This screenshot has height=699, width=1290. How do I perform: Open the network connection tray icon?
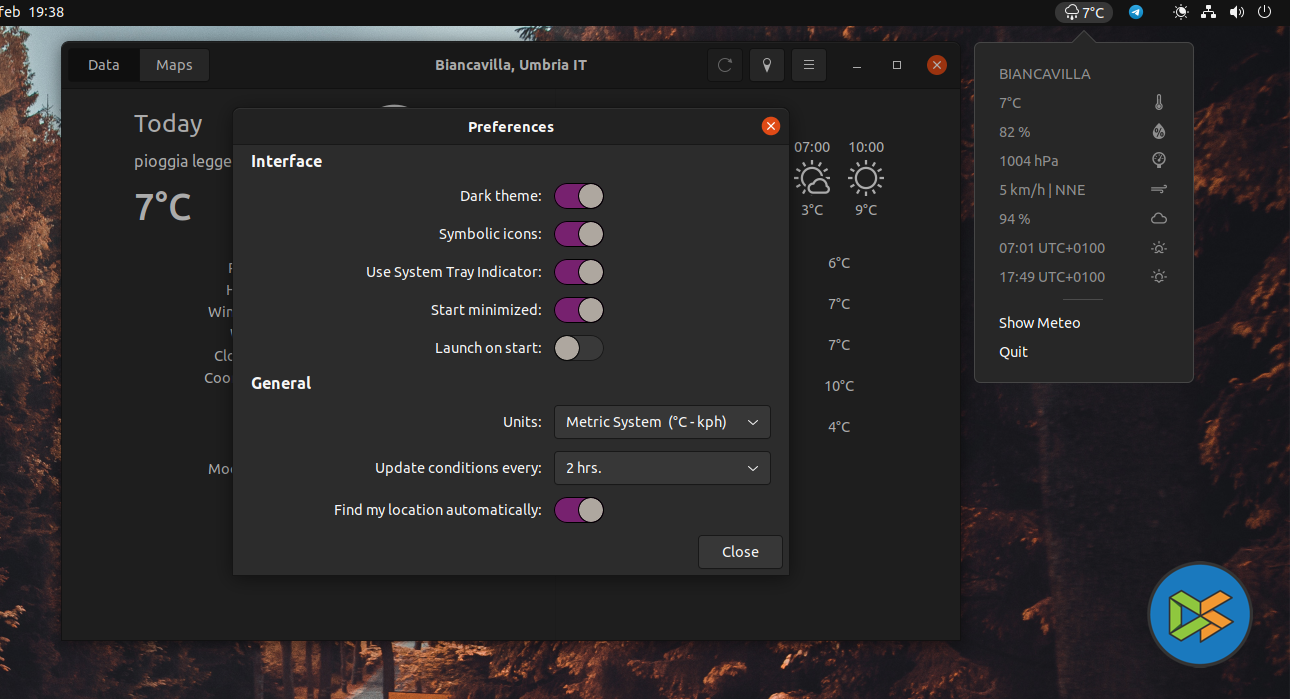click(1209, 12)
